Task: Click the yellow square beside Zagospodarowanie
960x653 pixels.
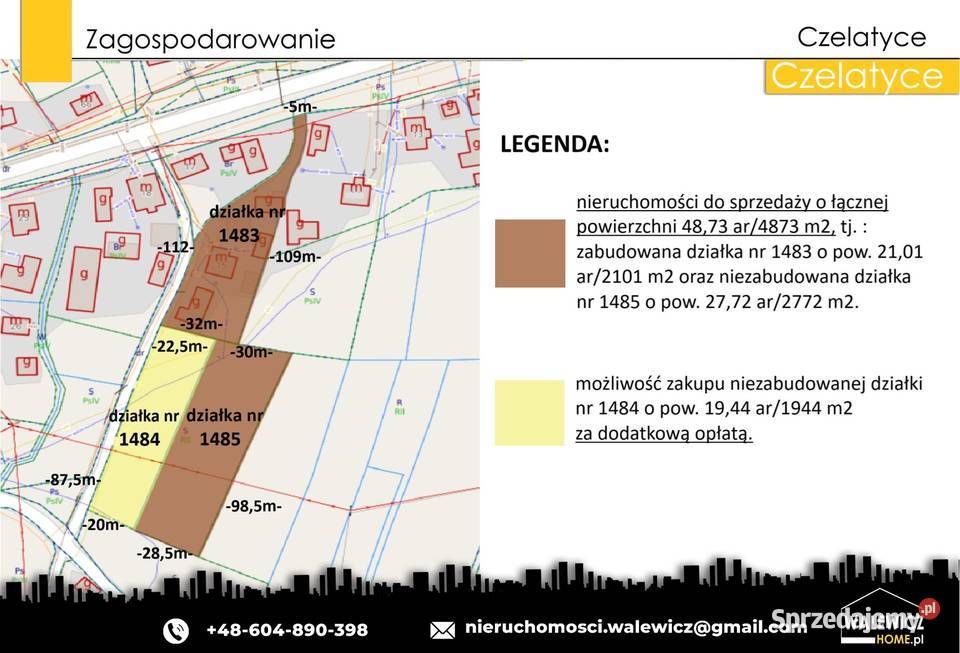Action: (47, 40)
